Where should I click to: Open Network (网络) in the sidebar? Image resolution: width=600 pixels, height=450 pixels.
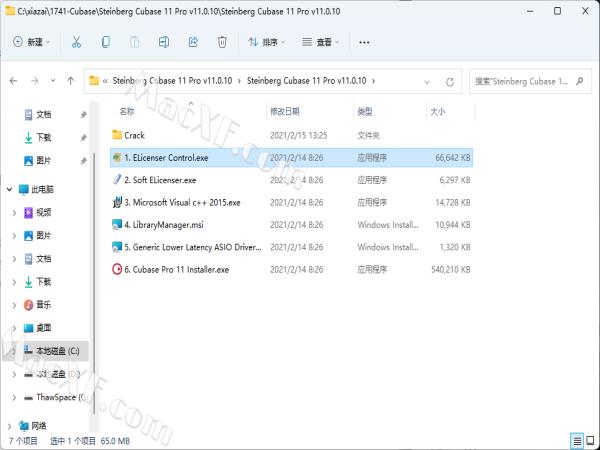(33, 426)
